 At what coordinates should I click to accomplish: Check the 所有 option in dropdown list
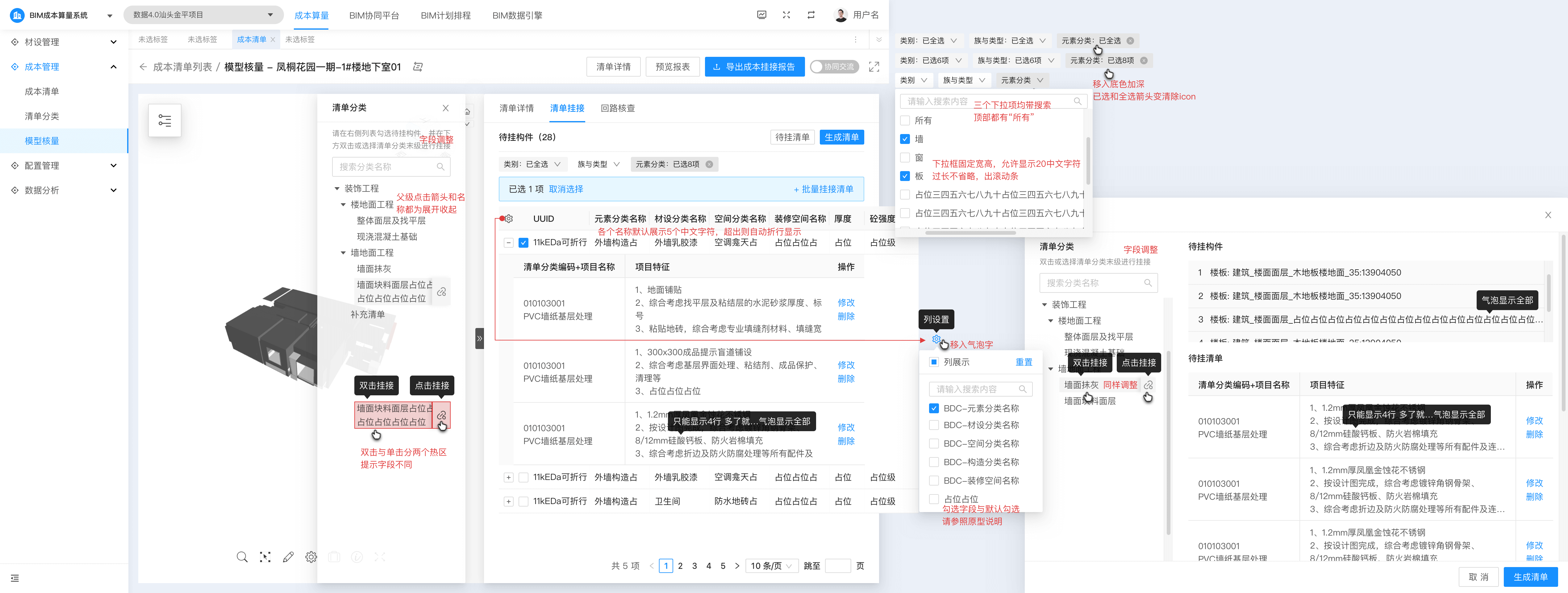[905, 120]
